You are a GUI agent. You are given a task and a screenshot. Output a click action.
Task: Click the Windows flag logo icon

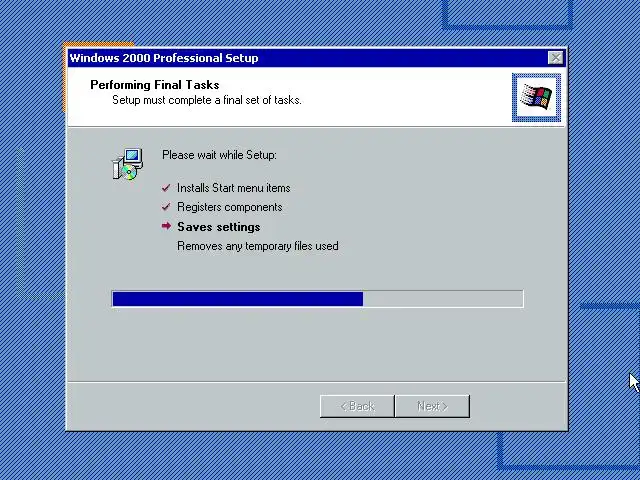[x=536, y=97]
